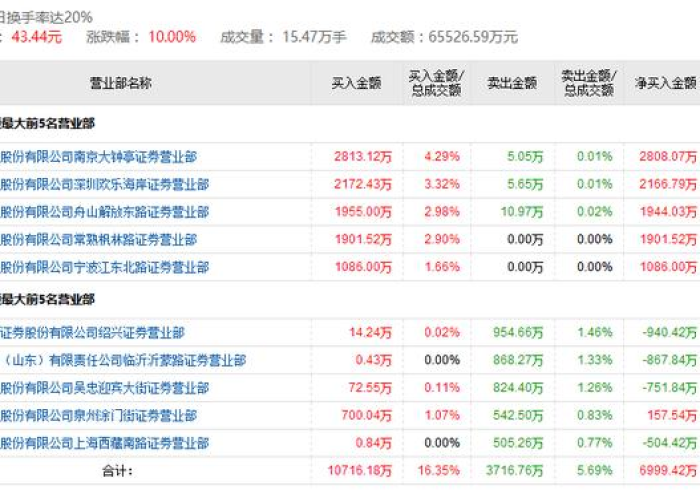The height and width of the screenshot is (490, 700).
Task: Click the 买入金额 column header
Action: [x=357, y=83]
